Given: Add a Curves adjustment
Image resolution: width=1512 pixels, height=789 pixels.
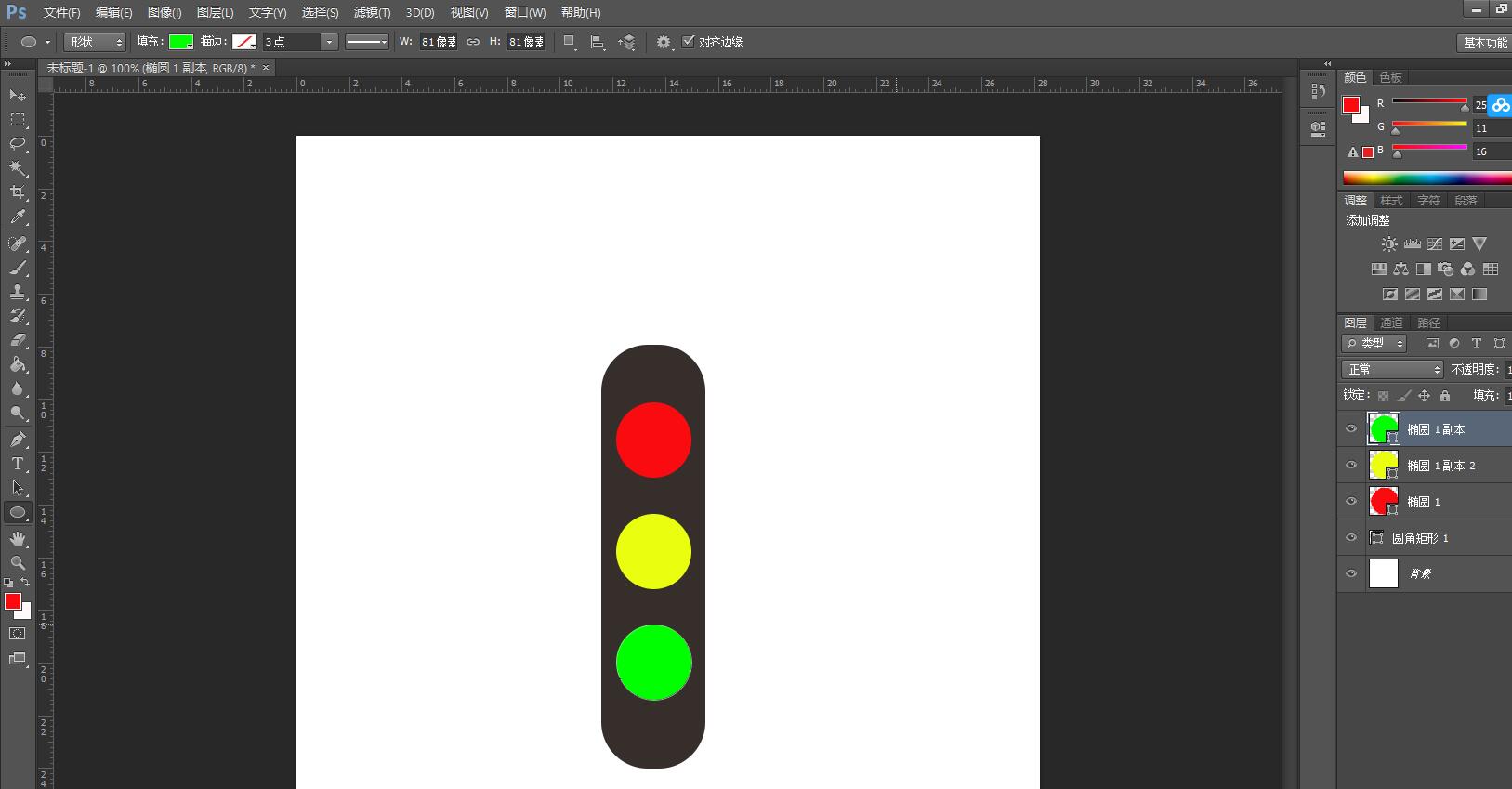Looking at the screenshot, I should pyautogui.click(x=1435, y=244).
